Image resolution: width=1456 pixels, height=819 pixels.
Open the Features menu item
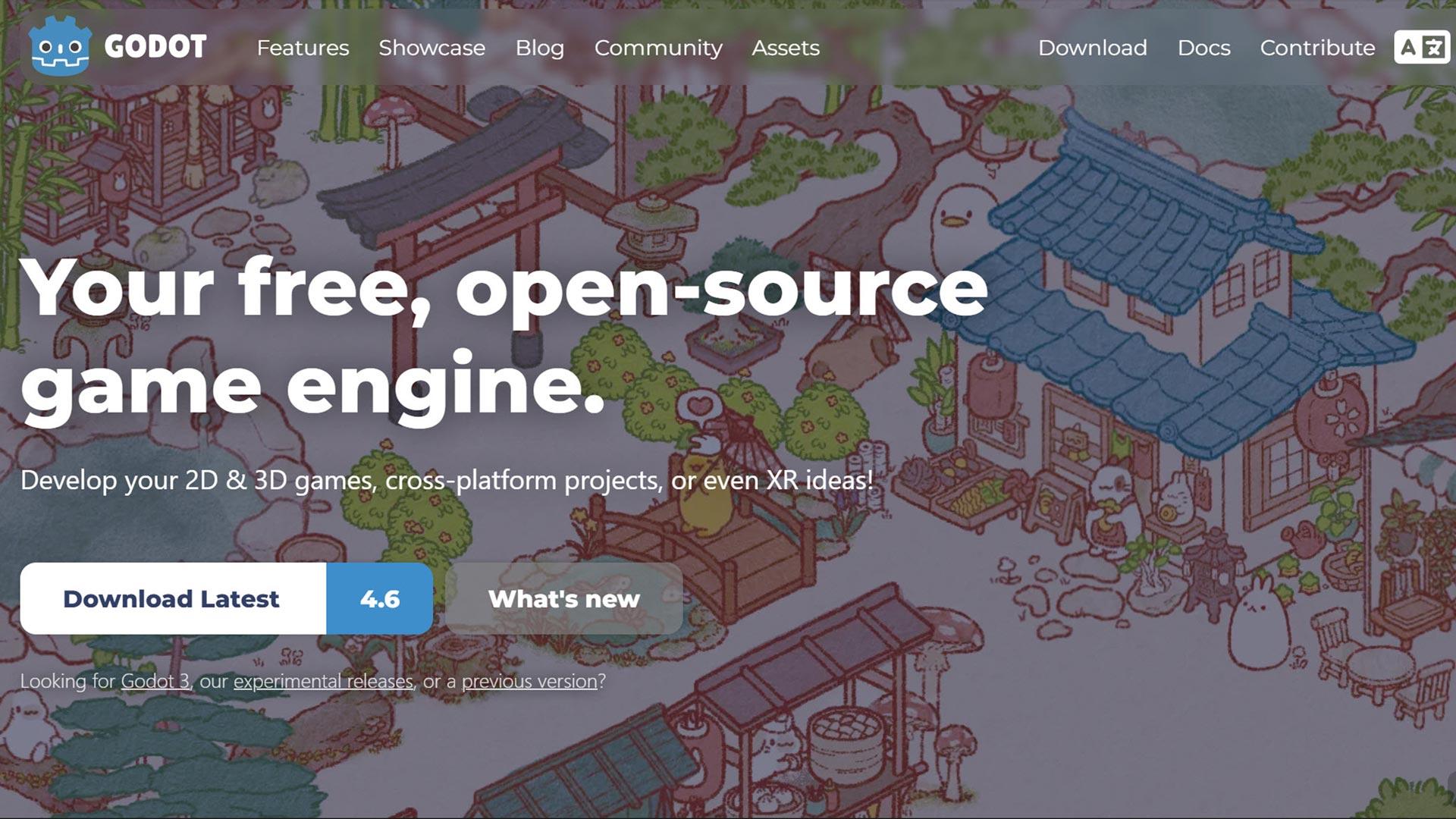click(x=303, y=48)
